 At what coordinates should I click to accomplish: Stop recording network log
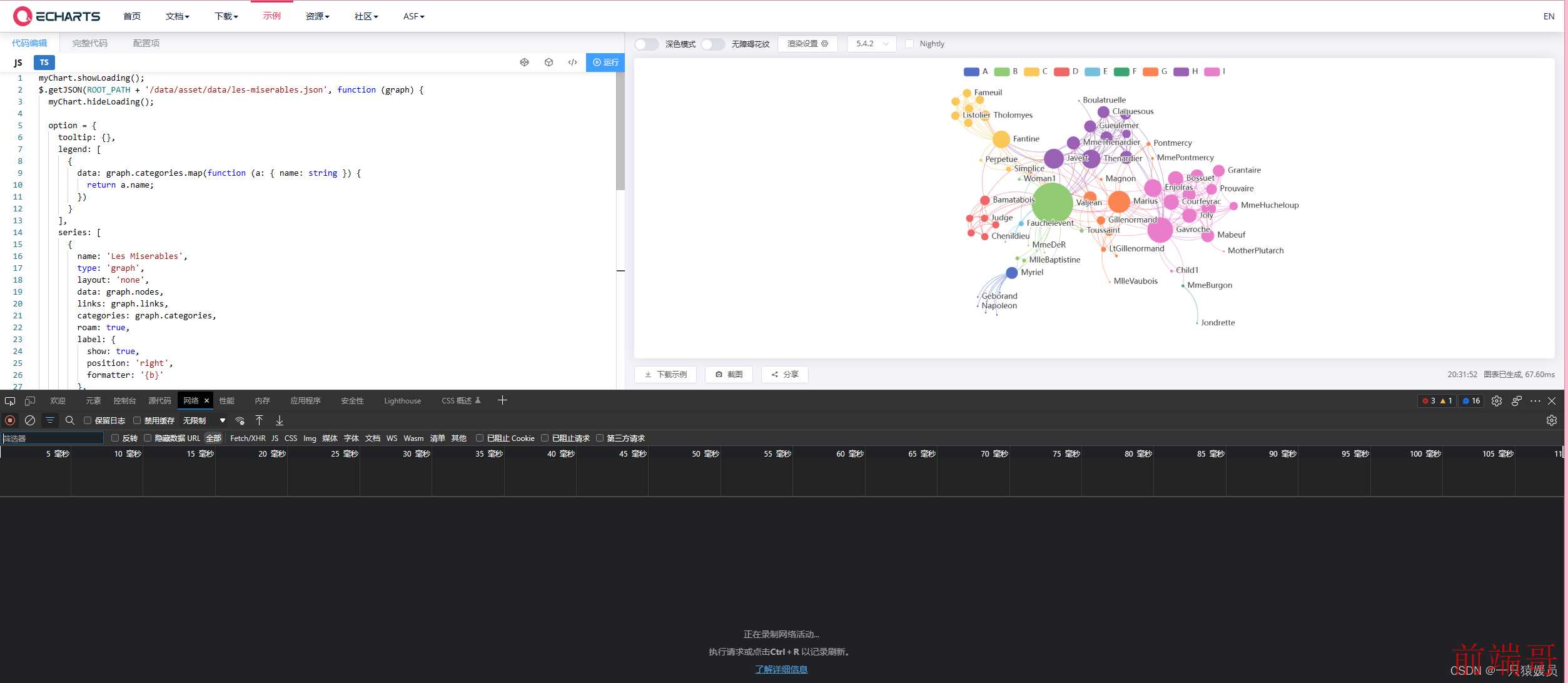(10, 420)
